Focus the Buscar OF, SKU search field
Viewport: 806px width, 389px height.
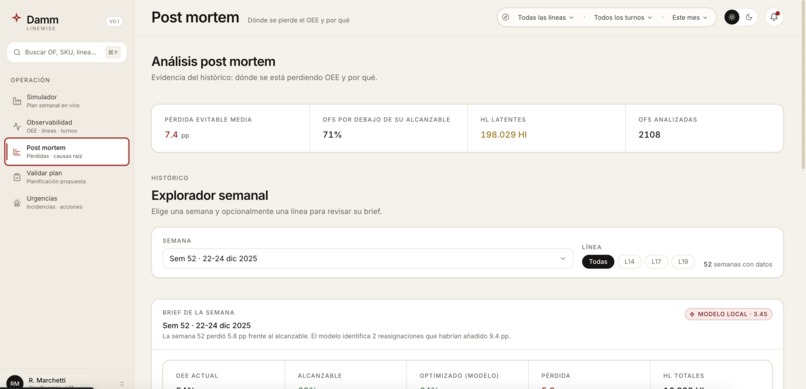(67, 52)
